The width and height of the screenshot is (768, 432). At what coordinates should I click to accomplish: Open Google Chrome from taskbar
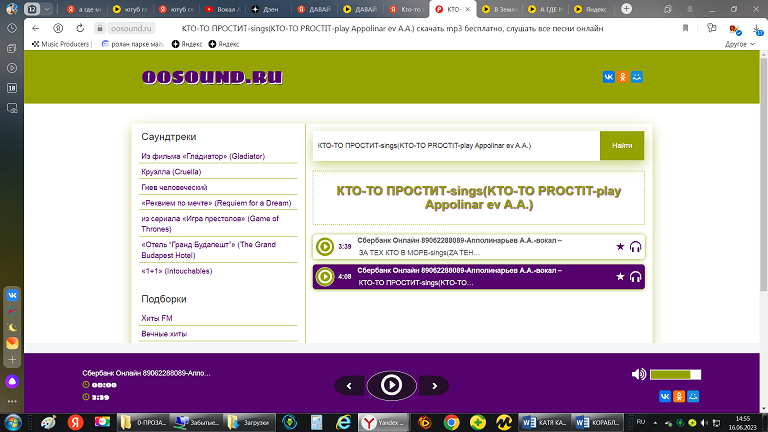(x=451, y=422)
